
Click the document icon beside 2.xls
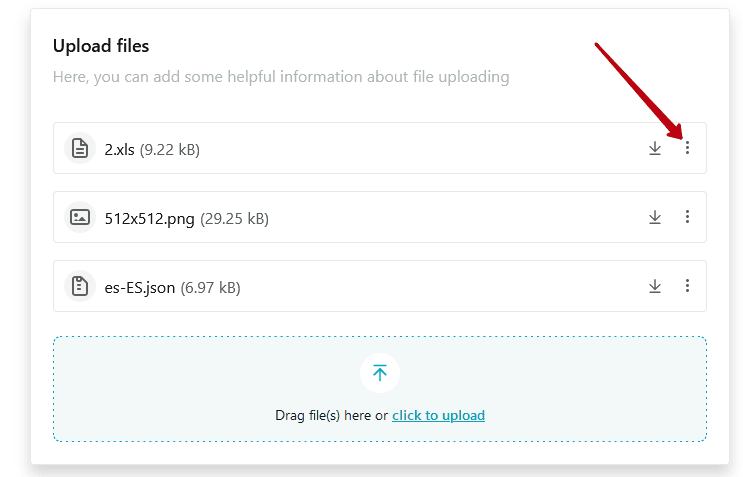coord(80,148)
